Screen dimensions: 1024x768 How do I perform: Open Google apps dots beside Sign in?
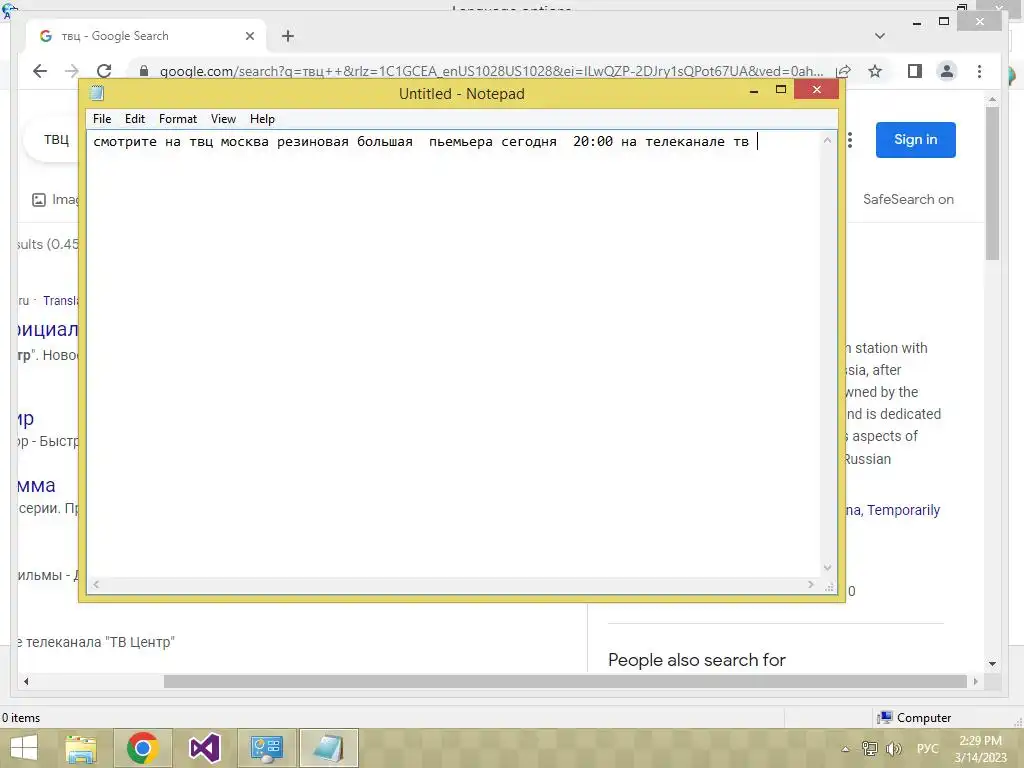(x=850, y=140)
